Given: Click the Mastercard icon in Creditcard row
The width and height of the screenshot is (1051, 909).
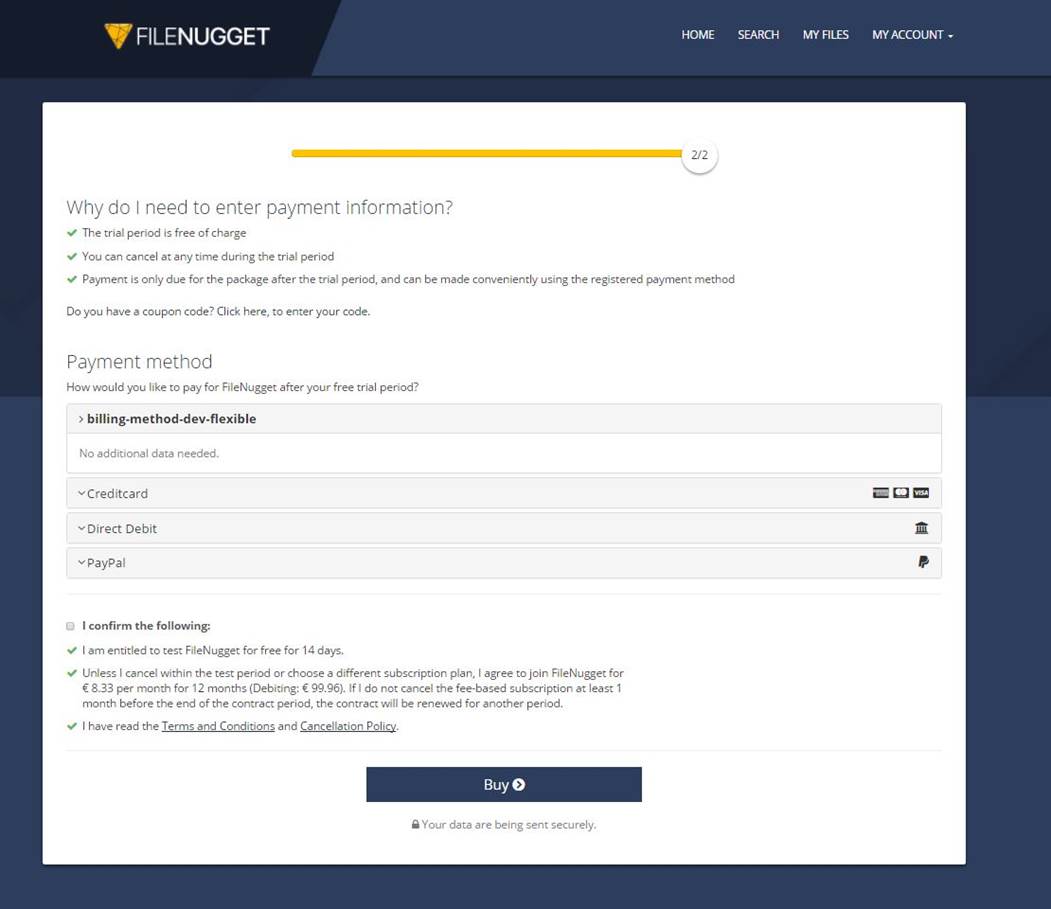Looking at the screenshot, I should [x=901, y=493].
